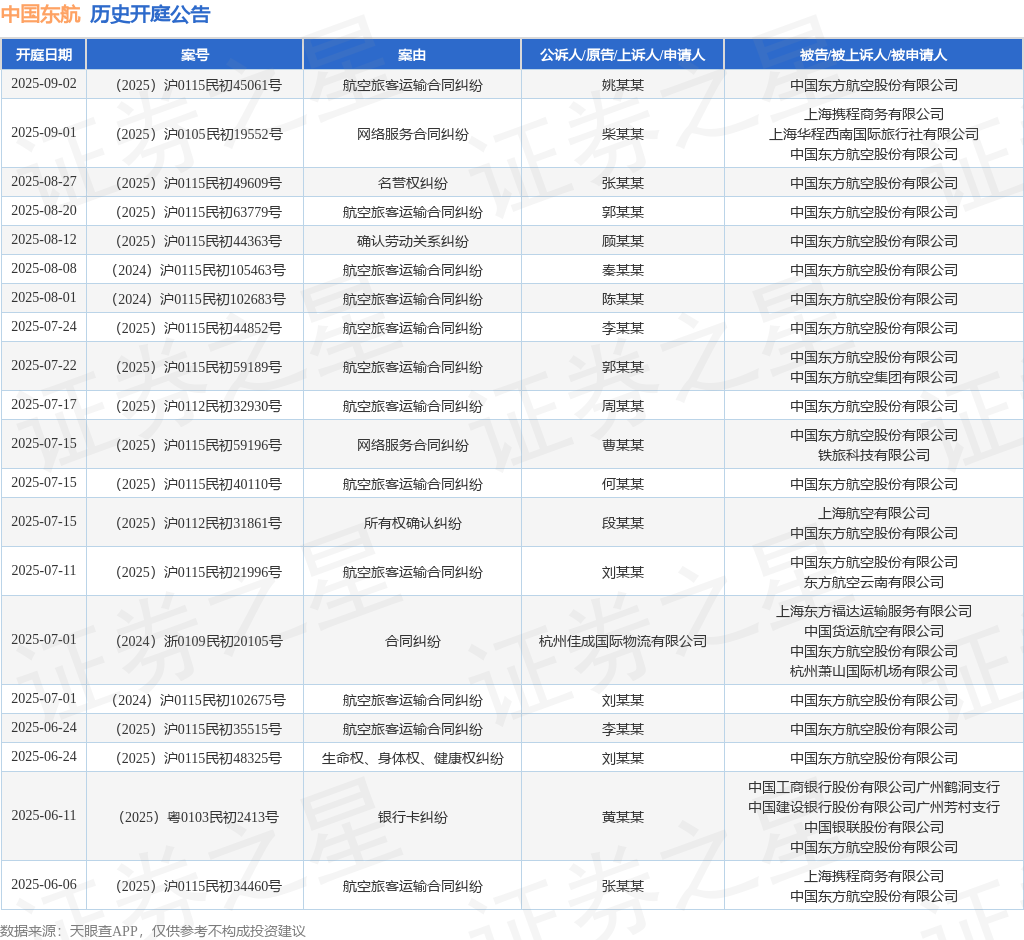The width and height of the screenshot is (1024, 940).
Task: Select date cell 2025-07-17
Action: pos(44,405)
